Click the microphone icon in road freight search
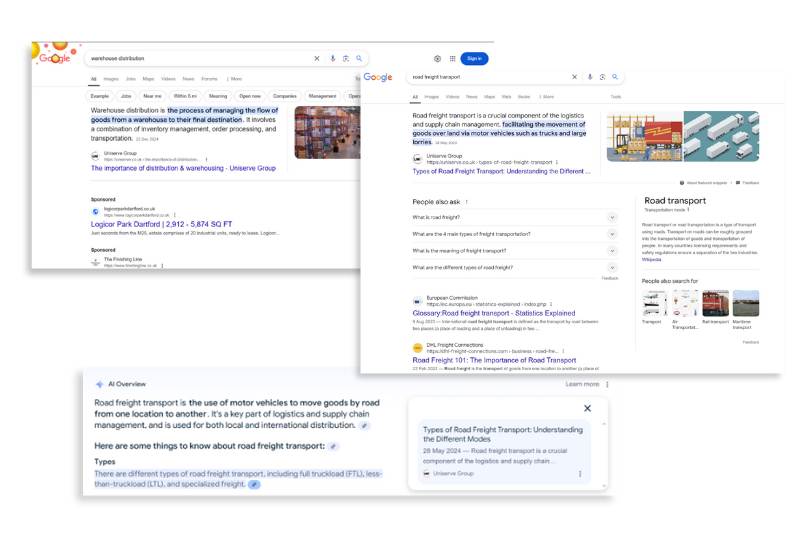 click(x=590, y=77)
